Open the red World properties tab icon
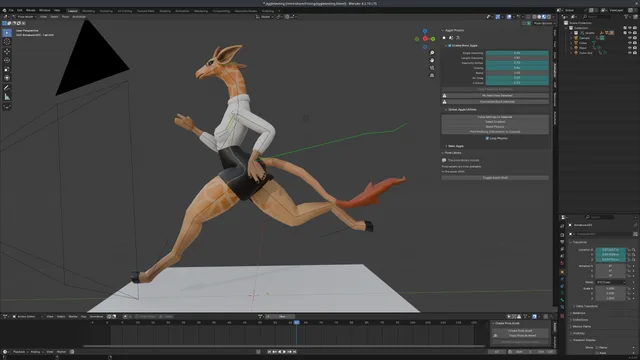 [x=562, y=263]
